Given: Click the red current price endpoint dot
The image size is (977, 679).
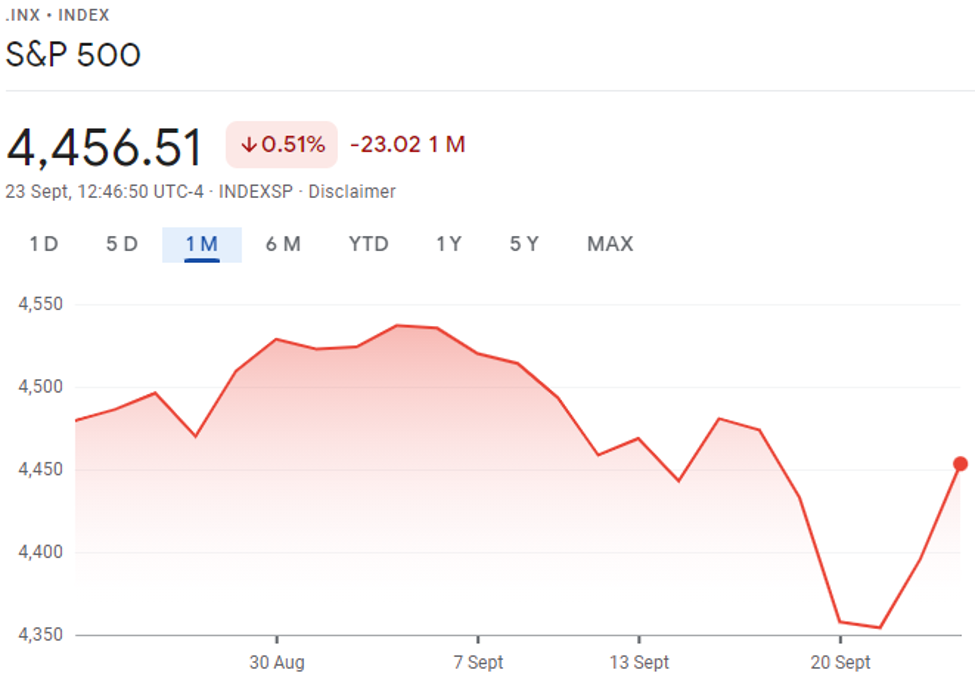Looking at the screenshot, I should click(x=960, y=464).
